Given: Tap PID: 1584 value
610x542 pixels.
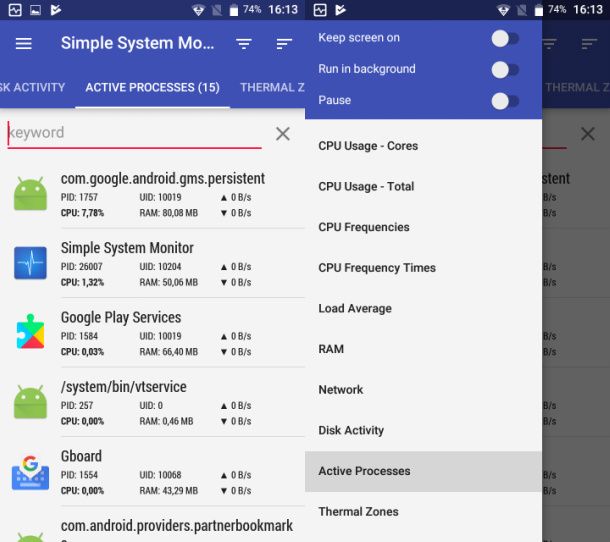Looking at the screenshot, I should tap(79, 336).
